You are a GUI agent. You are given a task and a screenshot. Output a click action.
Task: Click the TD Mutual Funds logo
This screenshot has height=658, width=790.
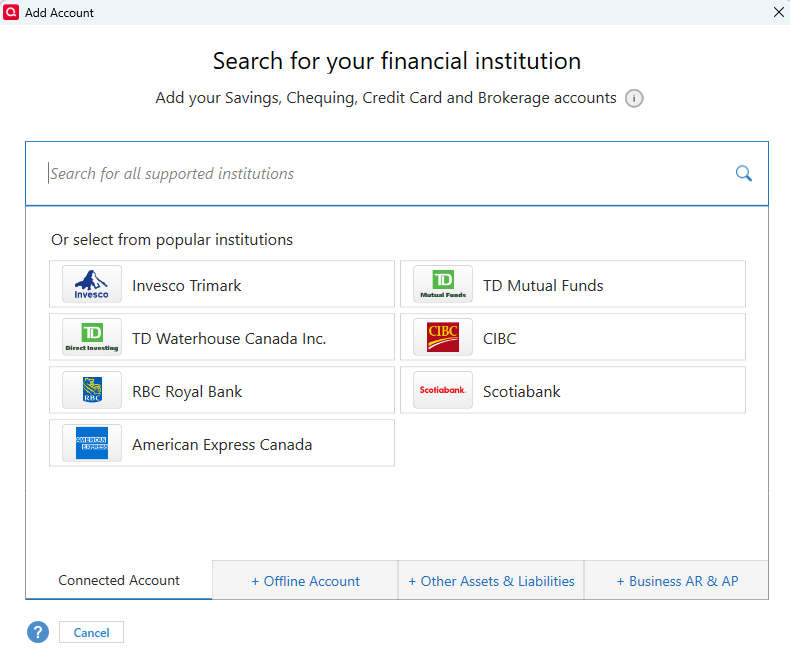(443, 285)
